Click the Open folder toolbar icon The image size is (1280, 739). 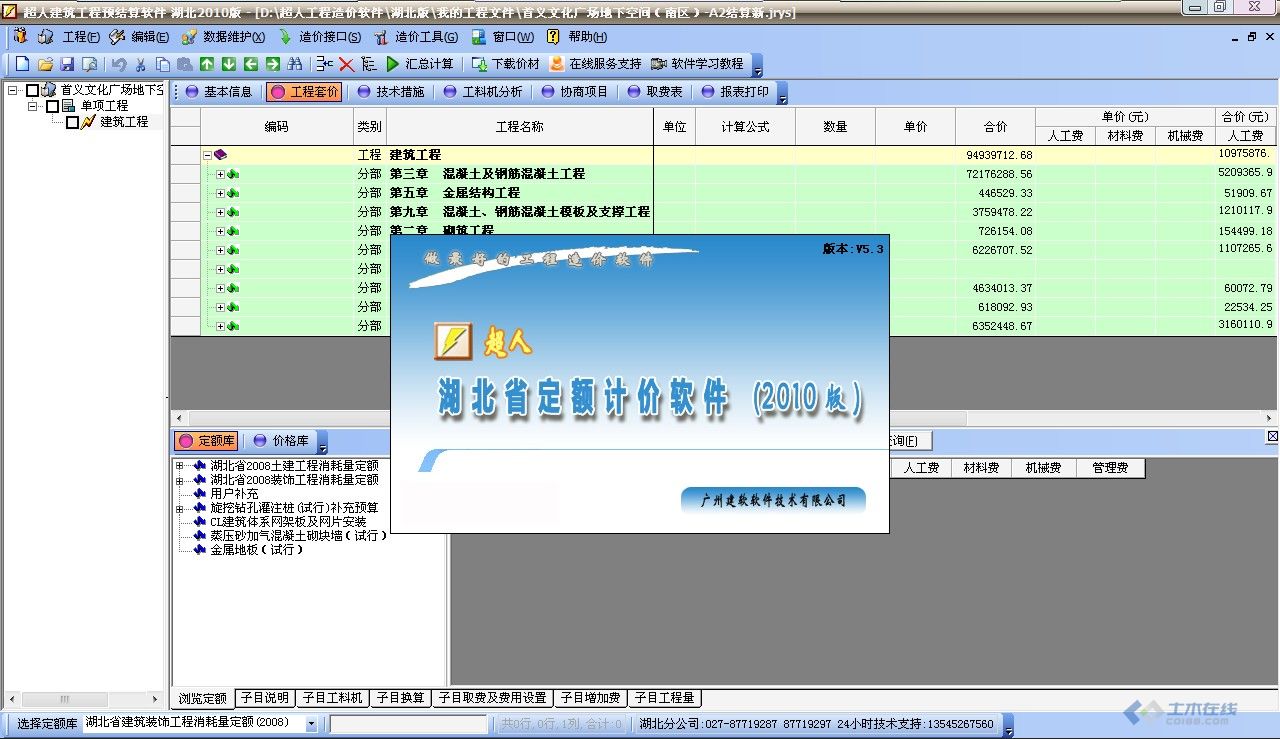click(x=45, y=64)
